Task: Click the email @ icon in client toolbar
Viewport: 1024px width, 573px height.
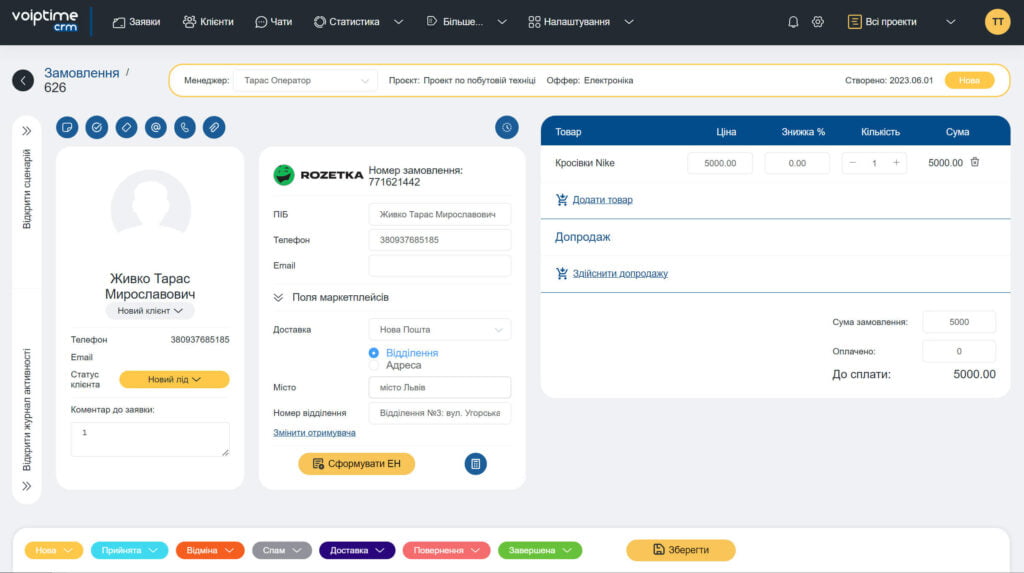Action: tap(156, 127)
